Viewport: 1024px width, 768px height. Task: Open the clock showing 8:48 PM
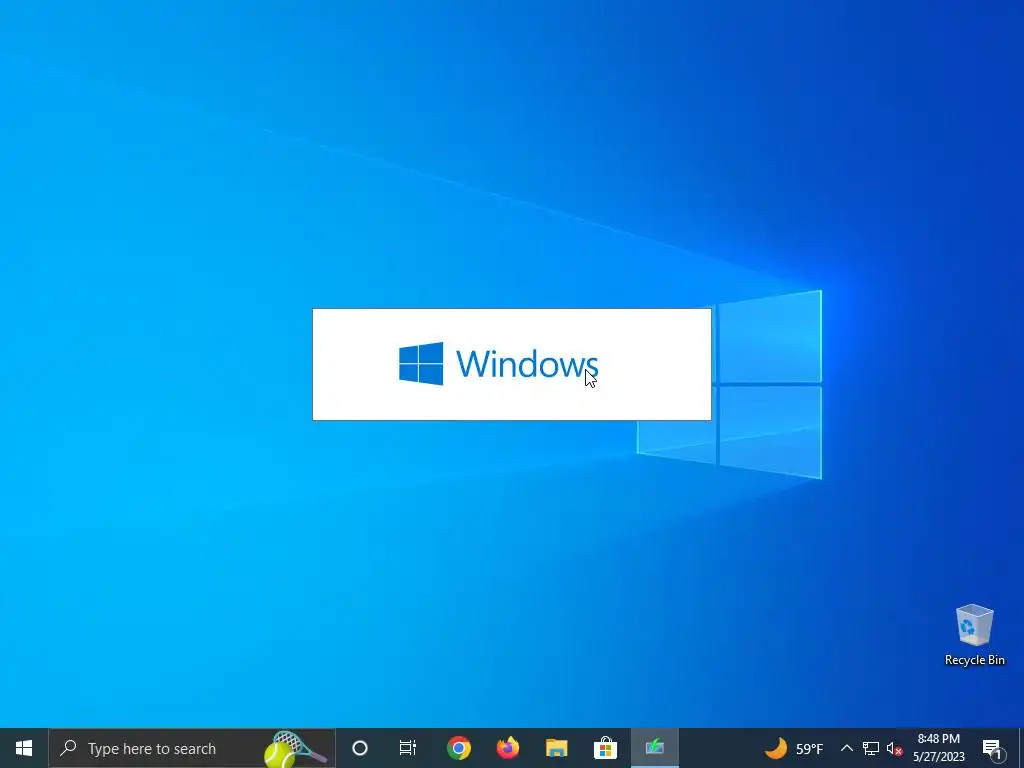click(938, 739)
